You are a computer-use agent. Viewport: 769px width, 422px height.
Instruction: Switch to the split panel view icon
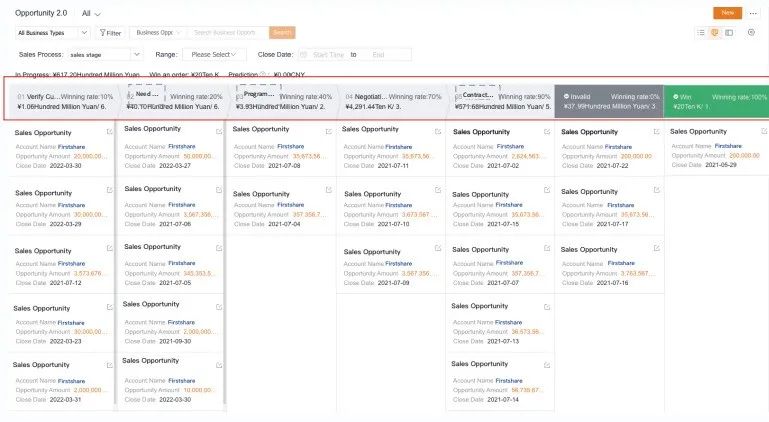(729, 32)
